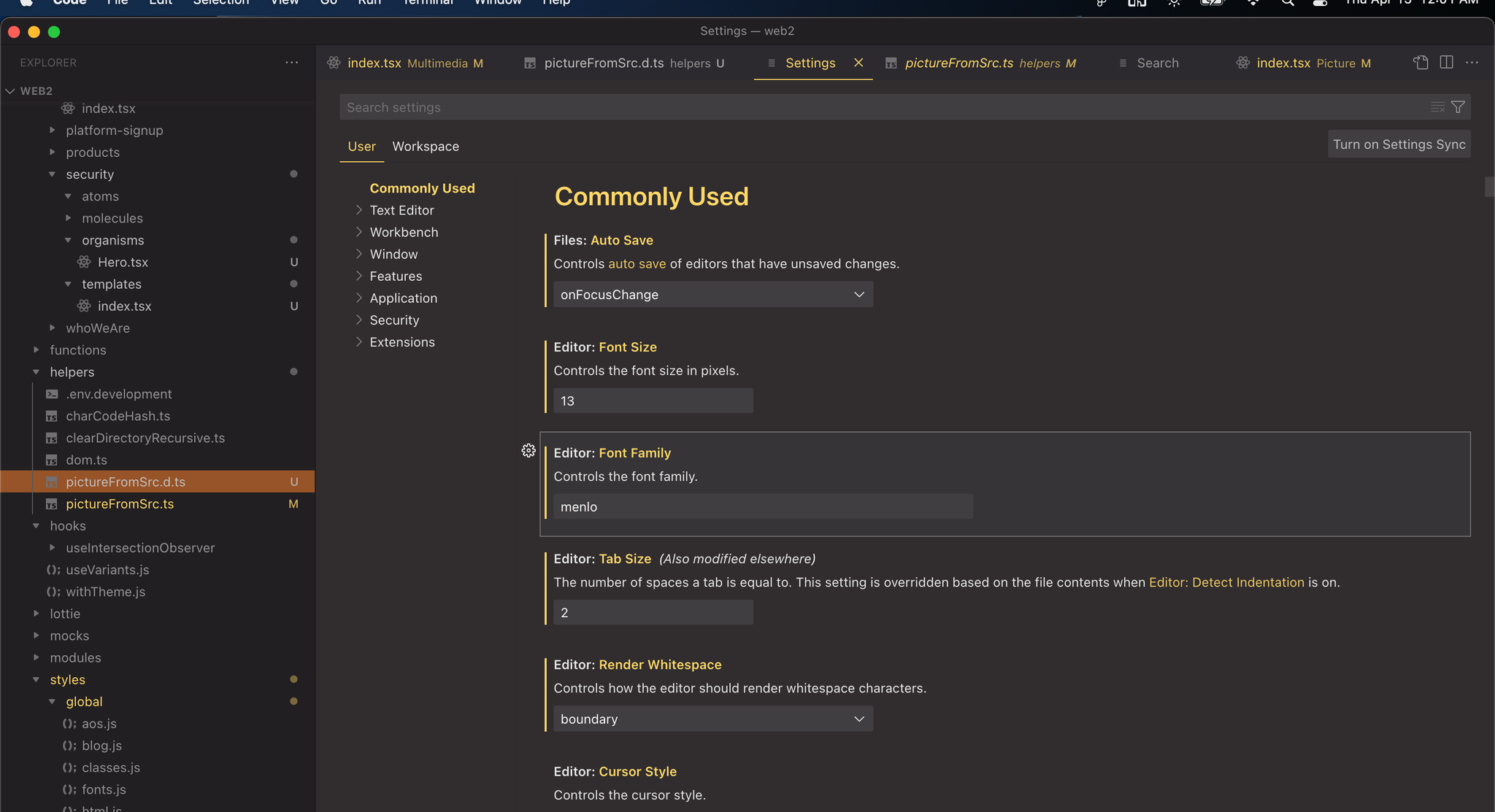The image size is (1495, 812).
Task: Open the Editor: Detect Indentation link
Action: tap(1226, 582)
